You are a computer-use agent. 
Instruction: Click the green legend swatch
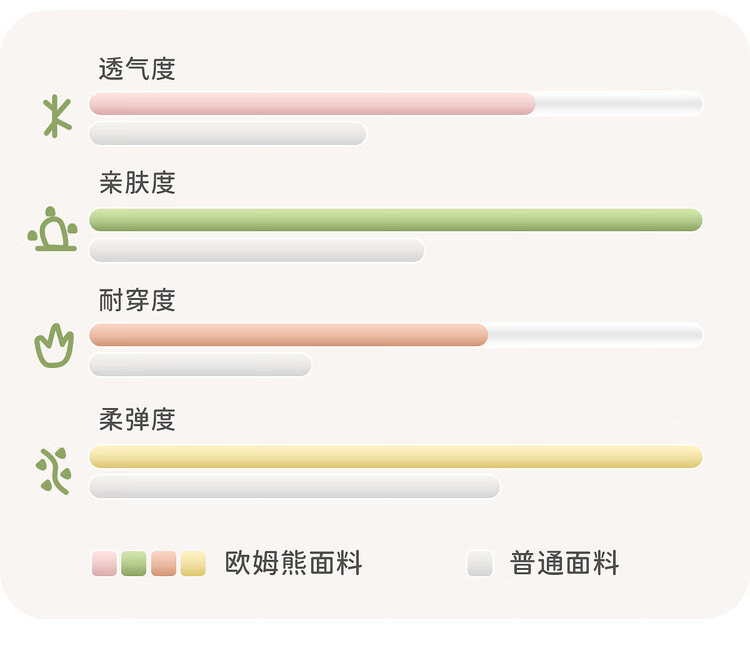[x=134, y=564]
